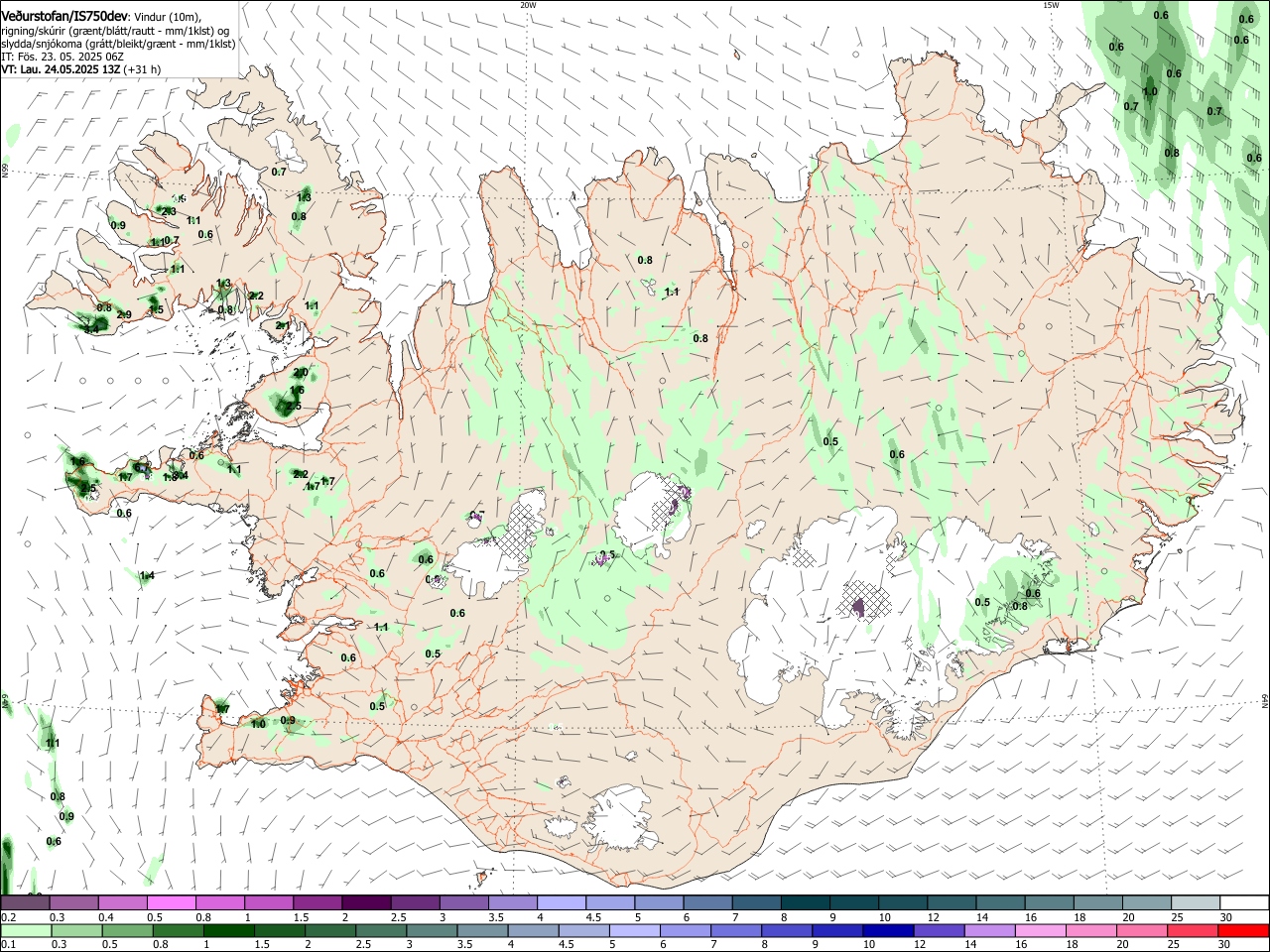Click the pale green 0.1 rain-scale swatch

[x=26, y=930]
